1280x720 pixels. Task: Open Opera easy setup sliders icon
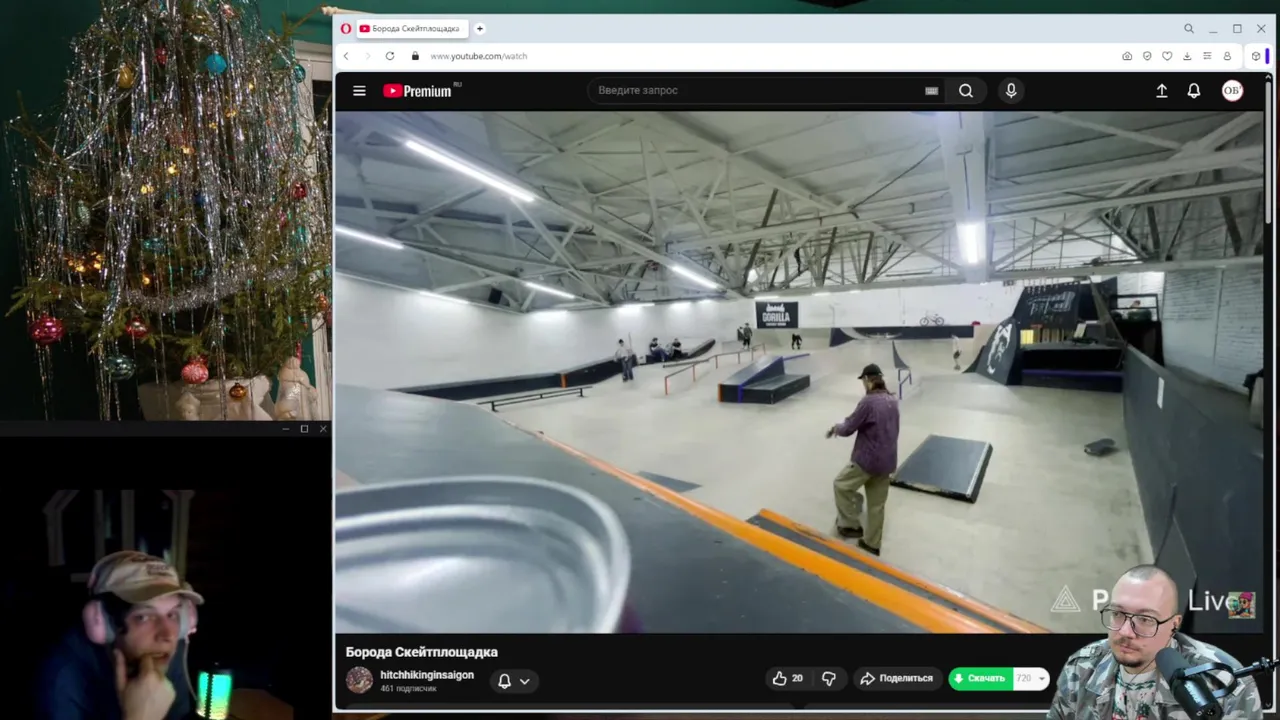pos(1207,56)
